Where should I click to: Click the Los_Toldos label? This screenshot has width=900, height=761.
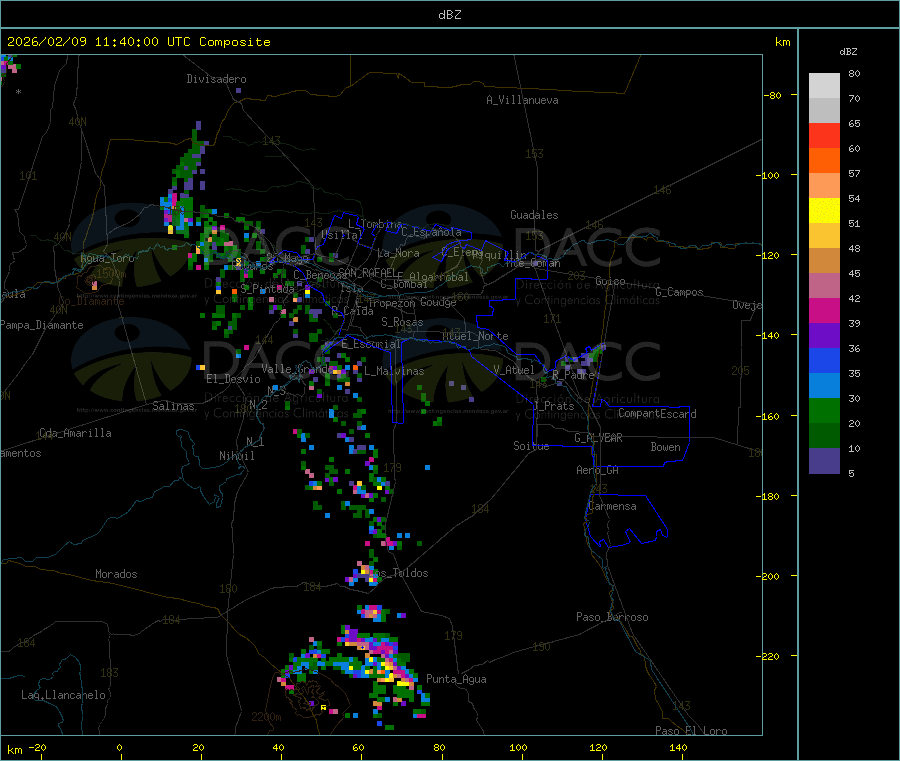tap(398, 573)
